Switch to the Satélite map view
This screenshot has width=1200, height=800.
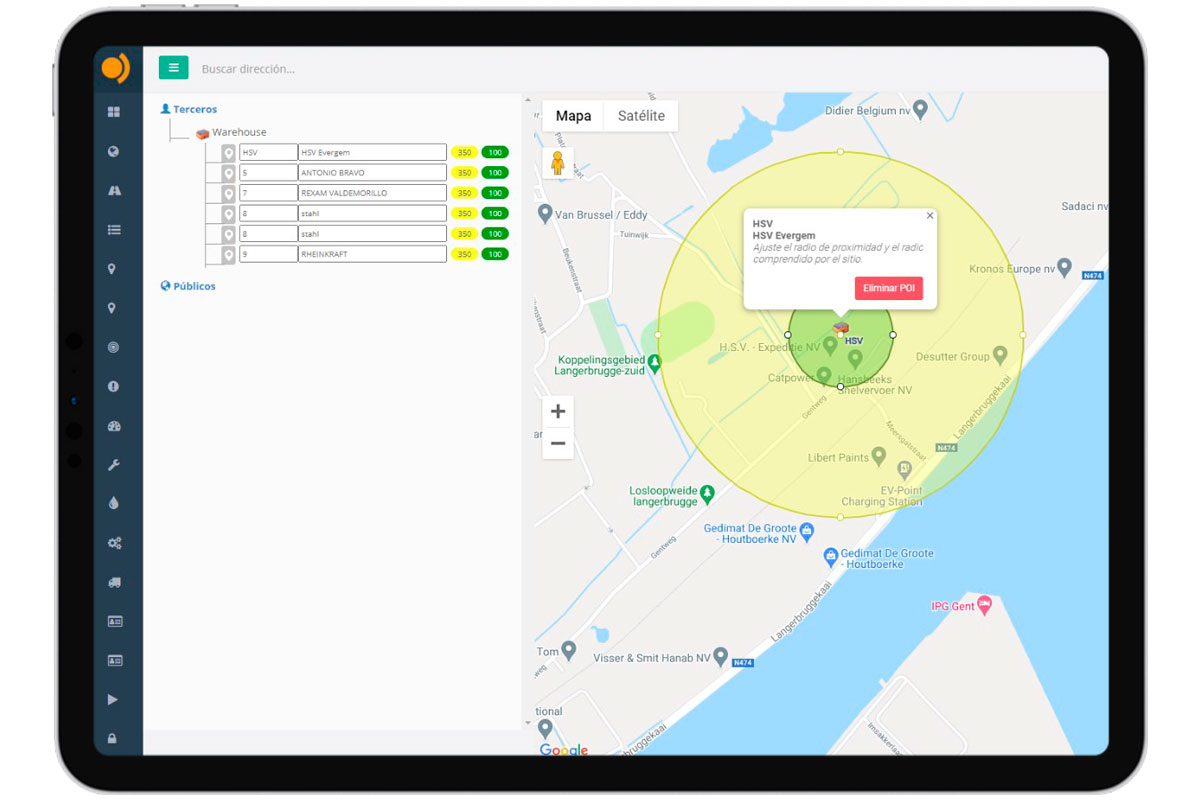click(x=641, y=116)
